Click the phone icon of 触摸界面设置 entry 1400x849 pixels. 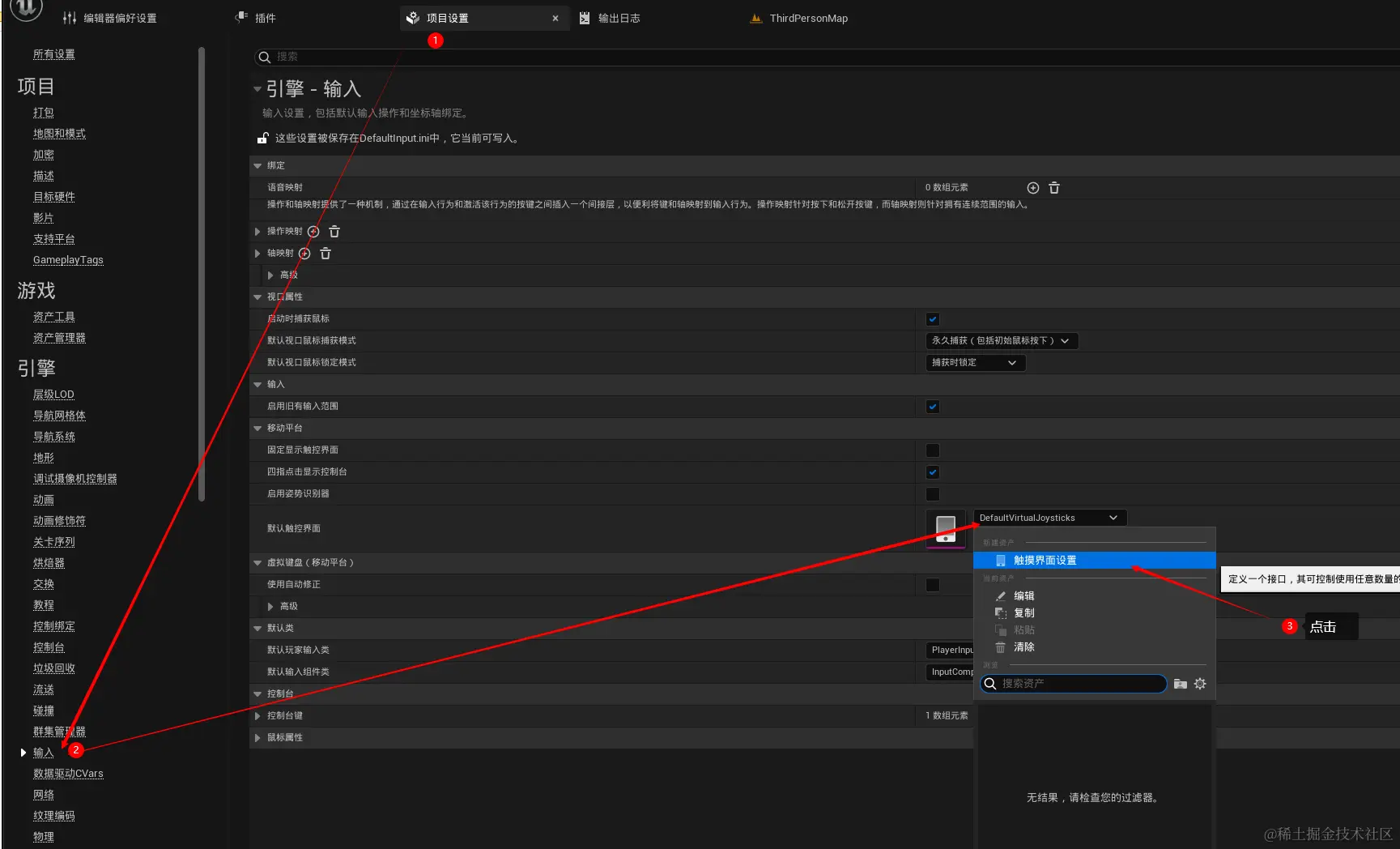coord(1001,561)
